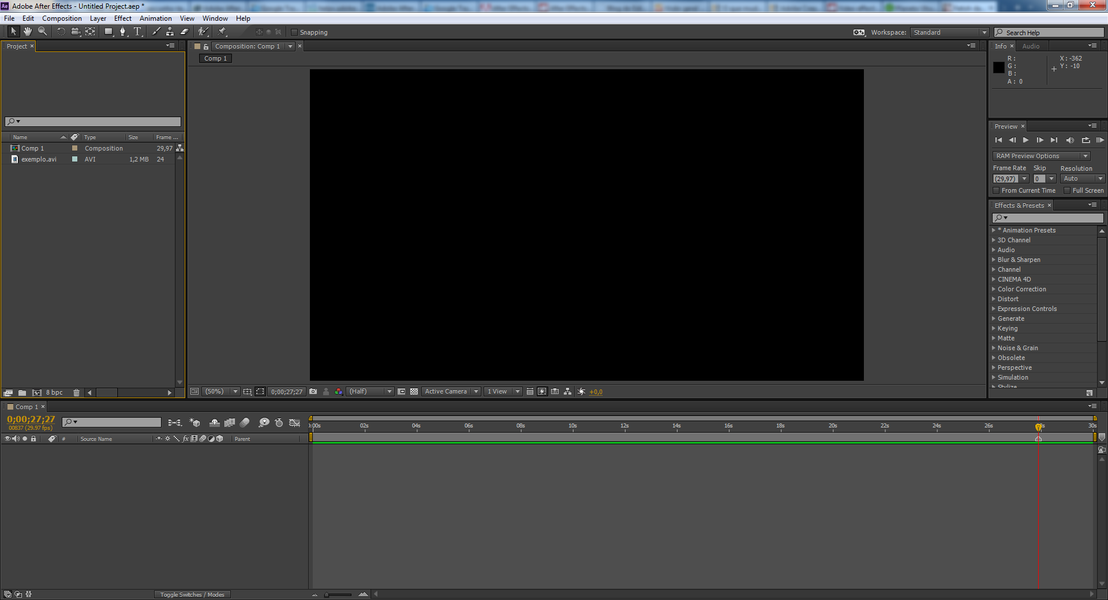Play the preview with the Play button

(1026, 140)
